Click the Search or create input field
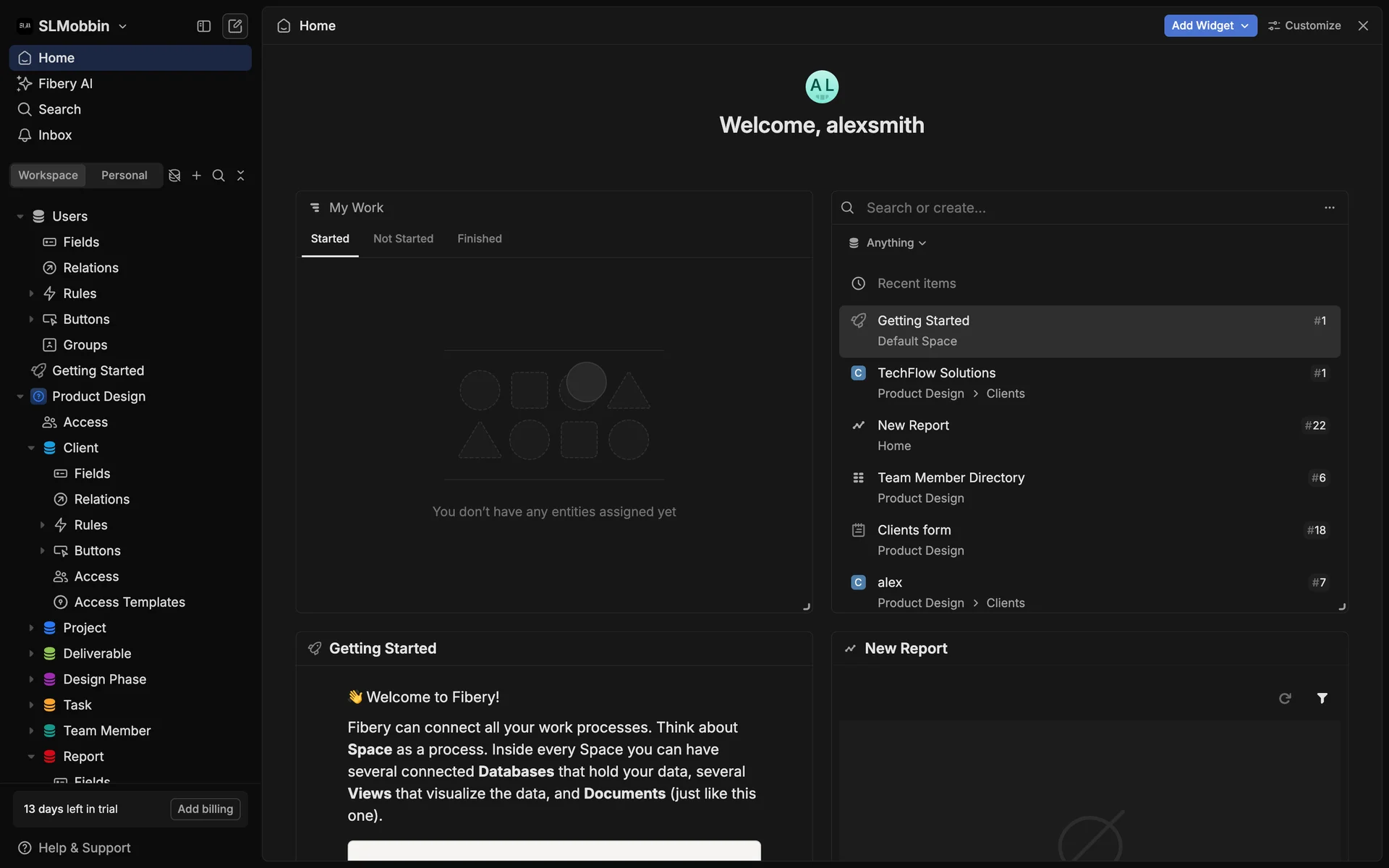 (x=1085, y=208)
